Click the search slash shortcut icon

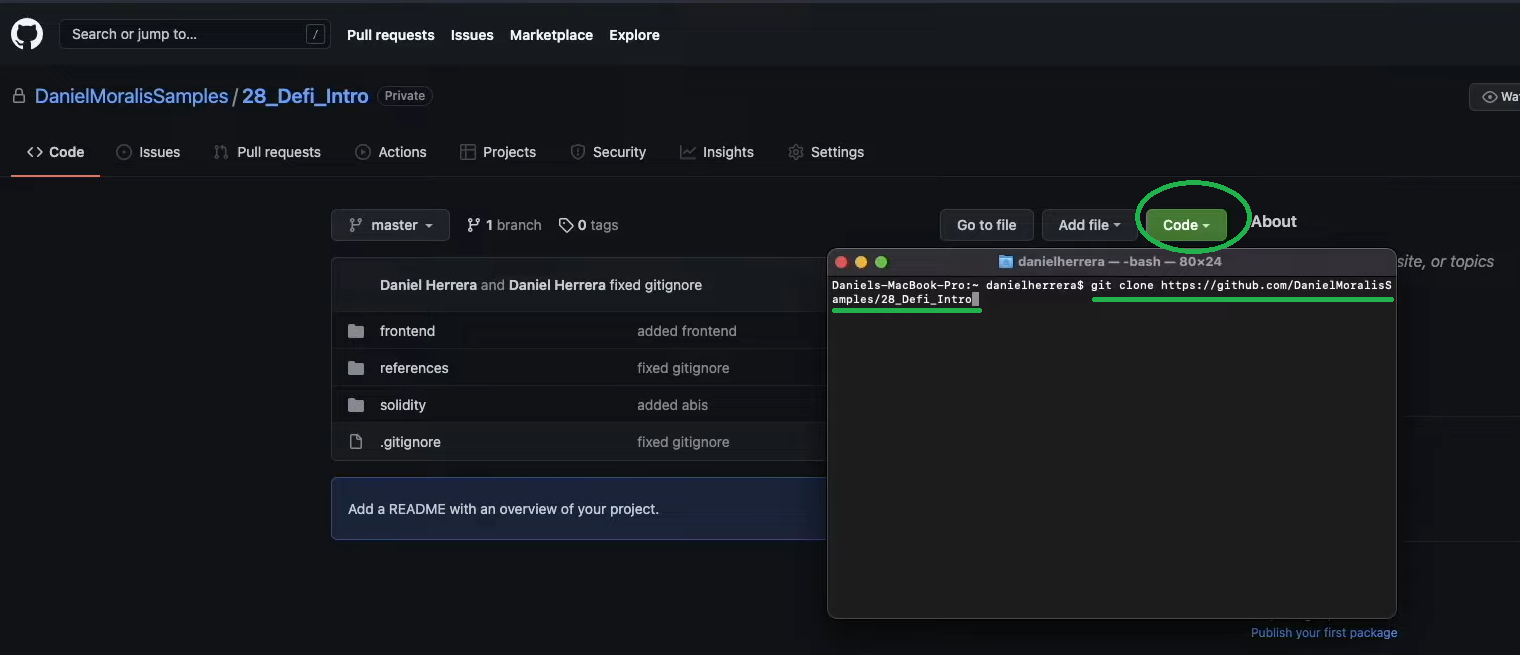(316, 34)
